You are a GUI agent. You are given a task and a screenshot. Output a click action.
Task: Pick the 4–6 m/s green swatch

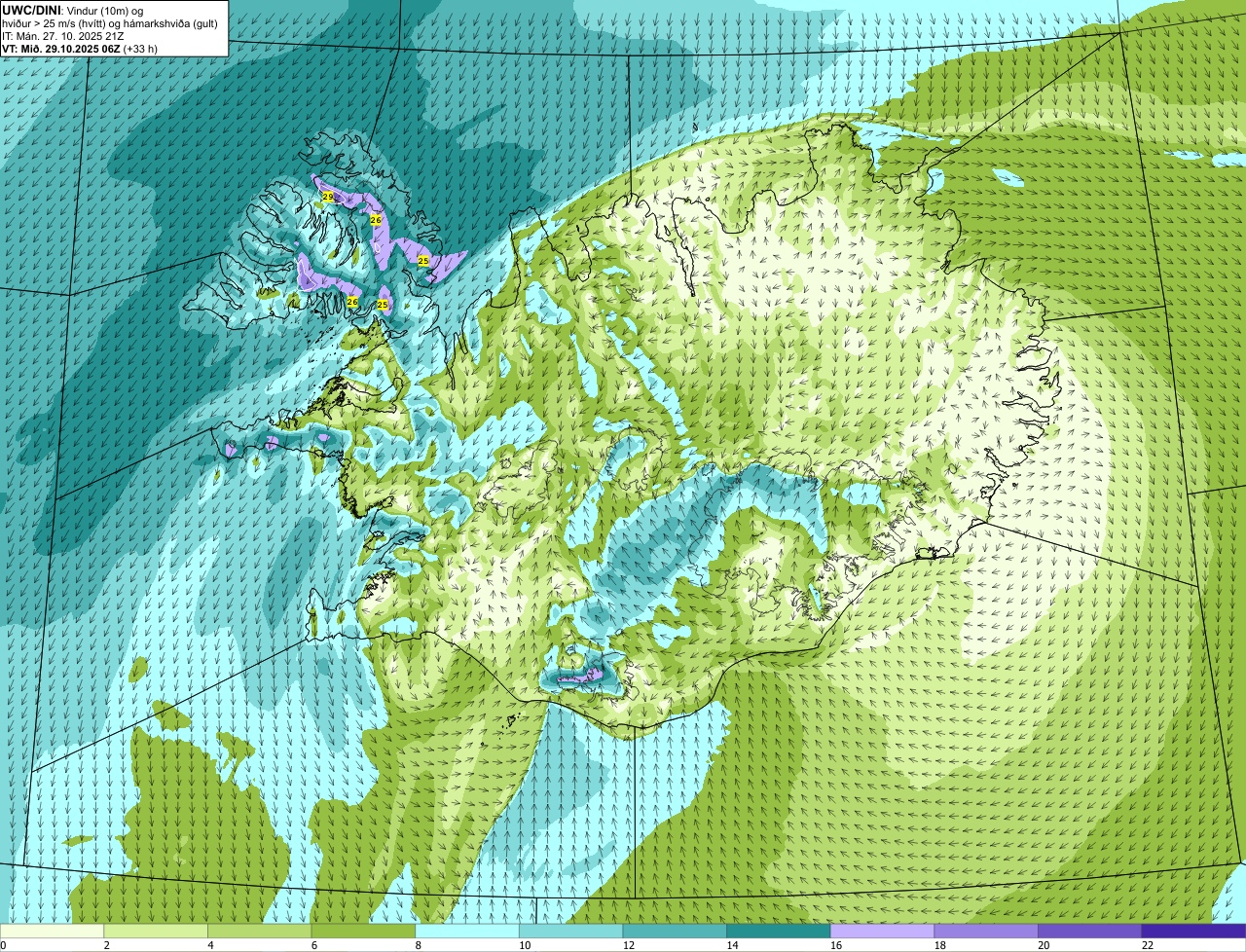tap(259, 931)
